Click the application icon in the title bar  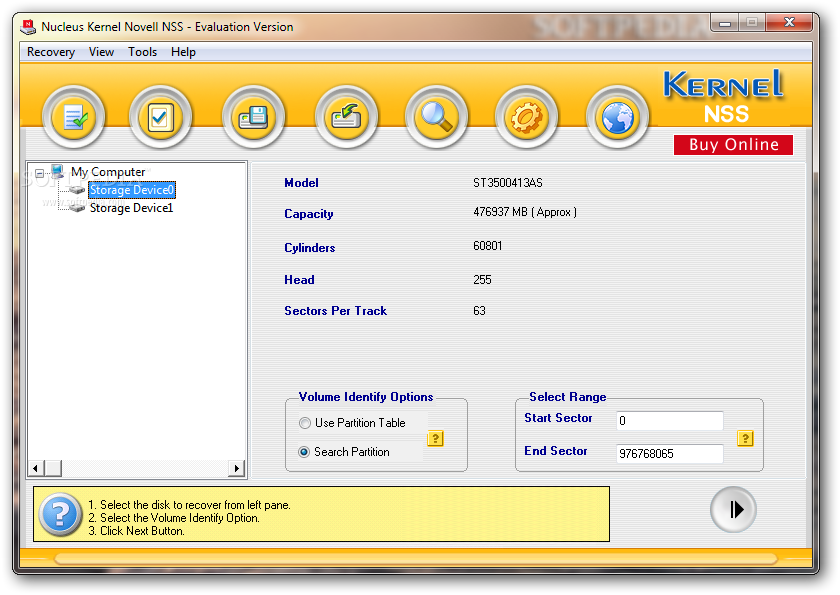tap(28, 27)
